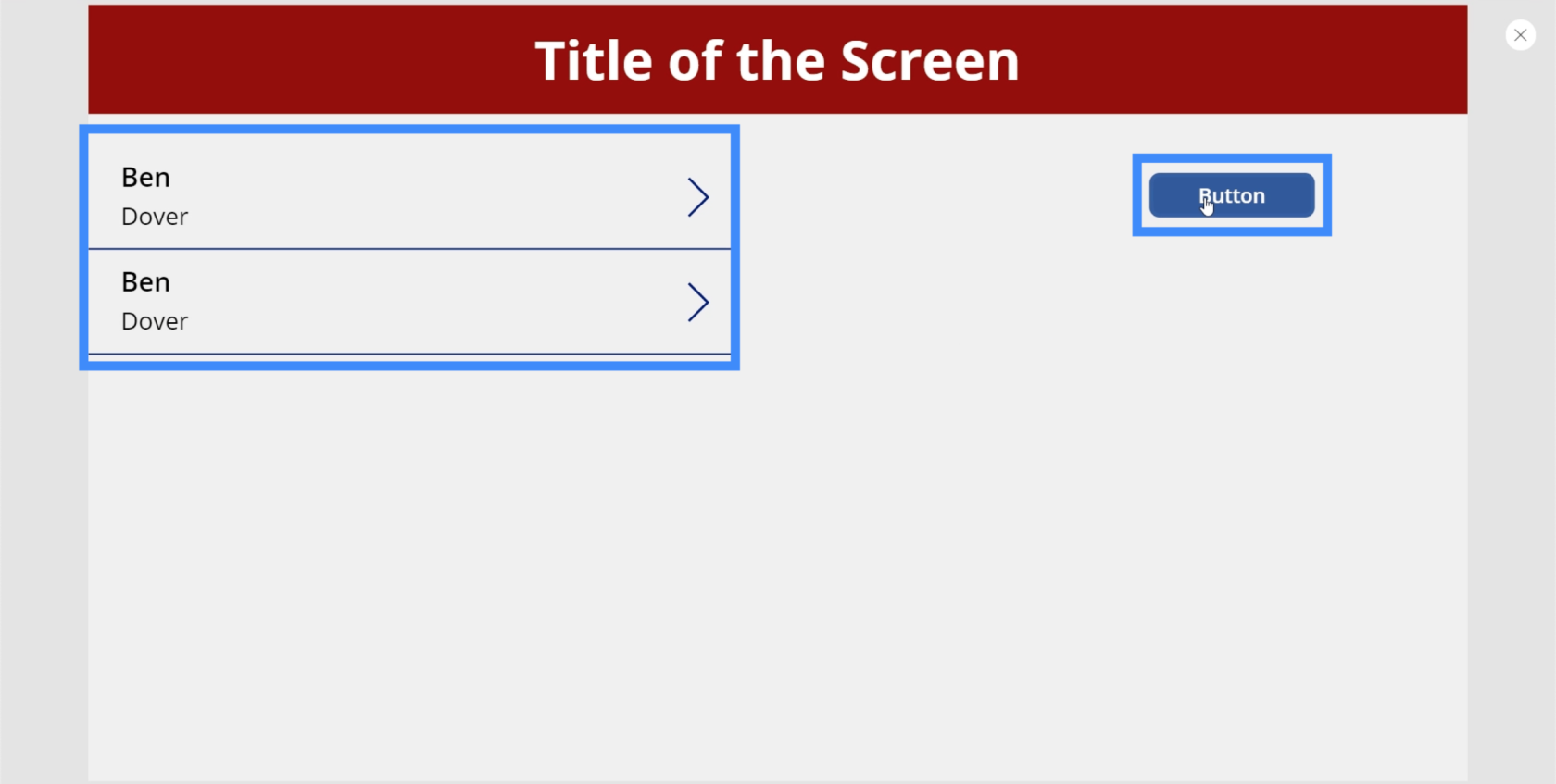Click the gray margin below the close icon
The image size is (1556, 784).
1512,417
